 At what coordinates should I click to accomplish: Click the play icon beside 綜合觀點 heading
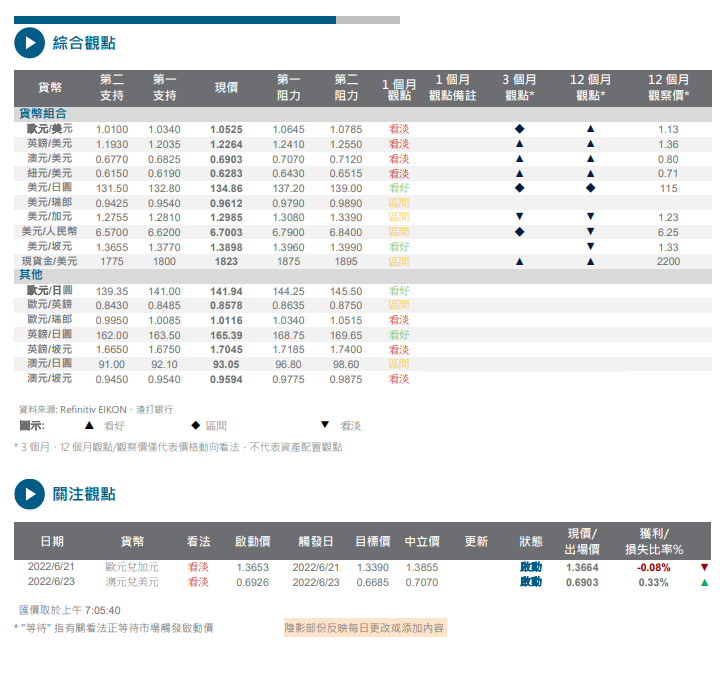30,43
